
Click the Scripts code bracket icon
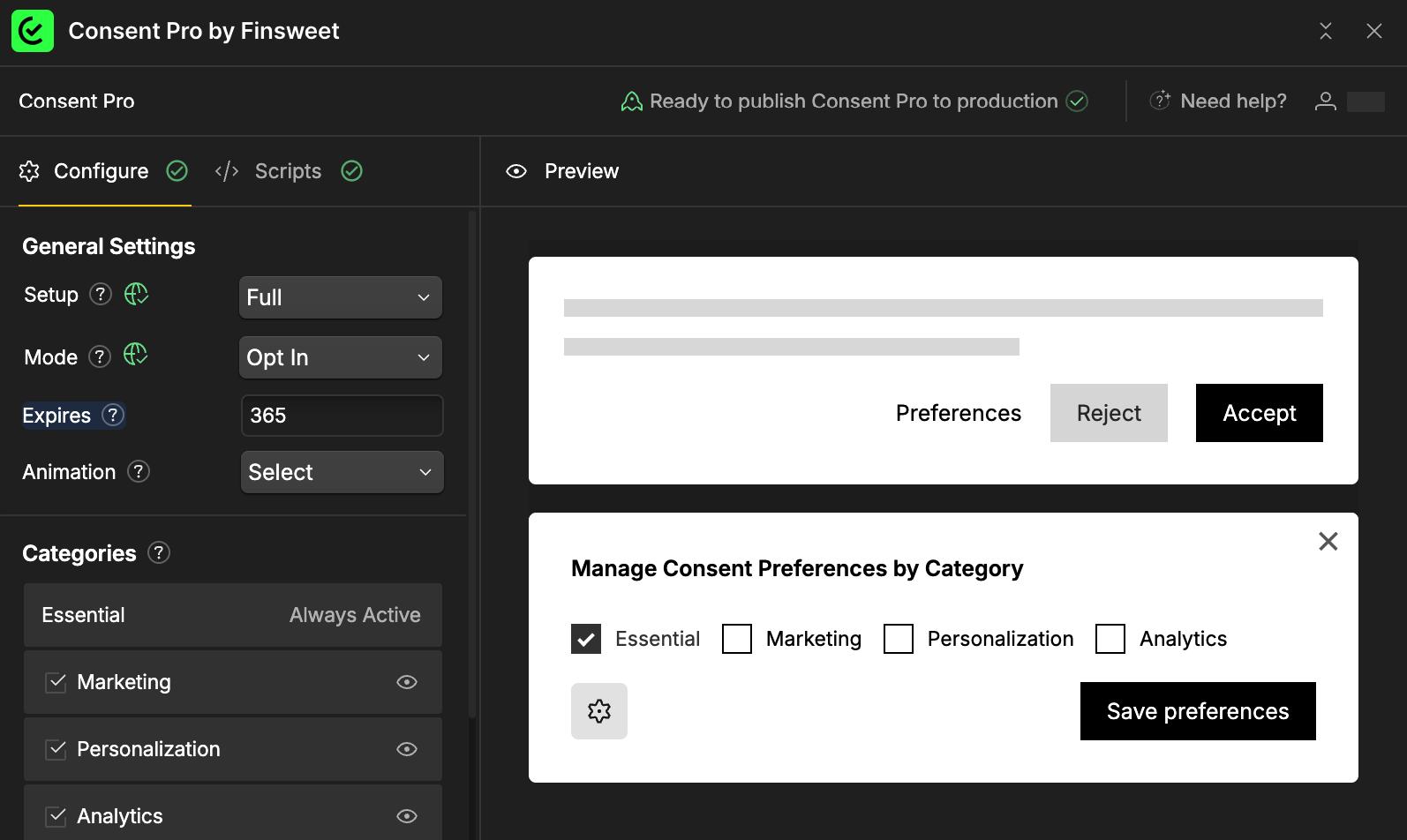click(227, 171)
